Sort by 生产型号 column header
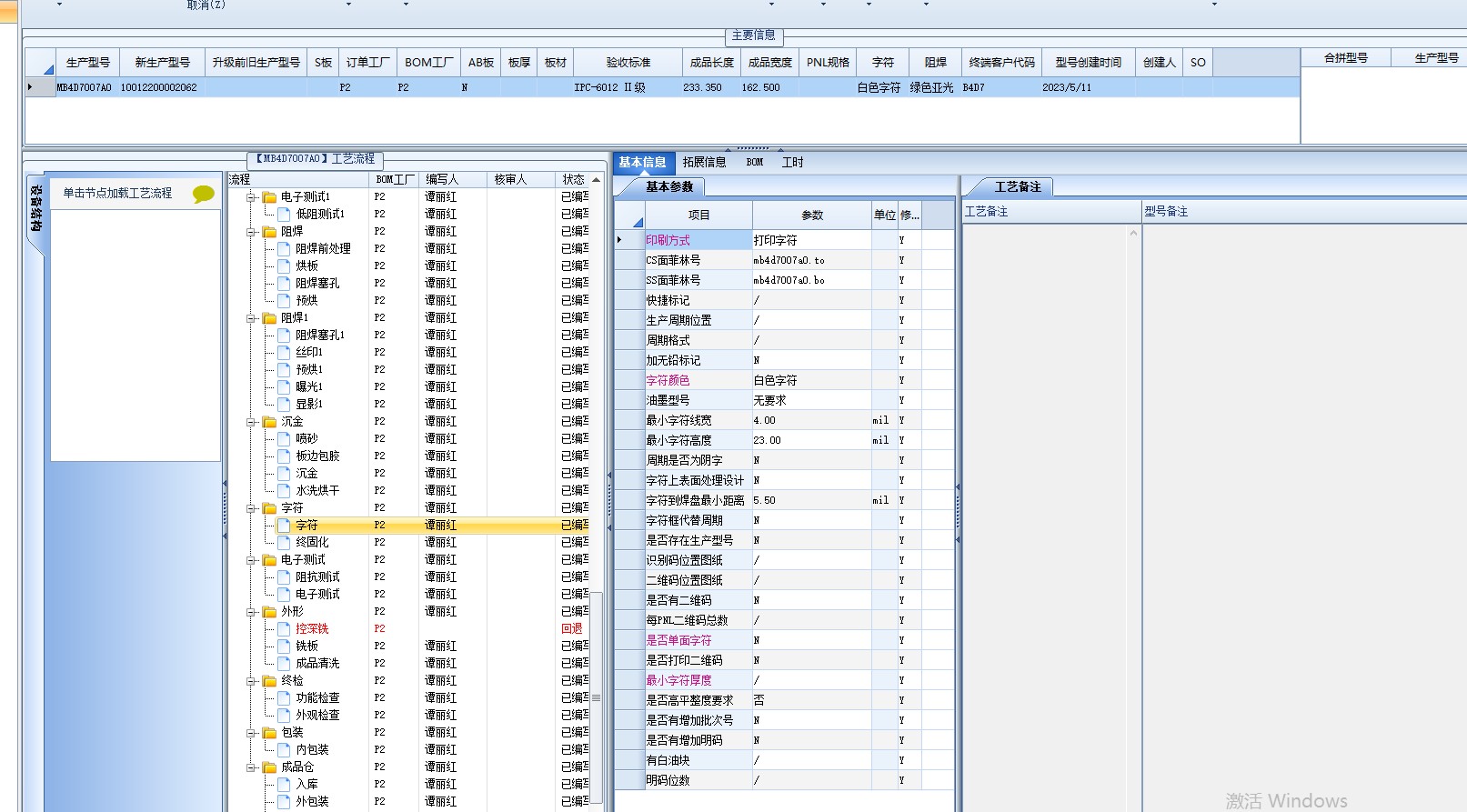 point(88,62)
